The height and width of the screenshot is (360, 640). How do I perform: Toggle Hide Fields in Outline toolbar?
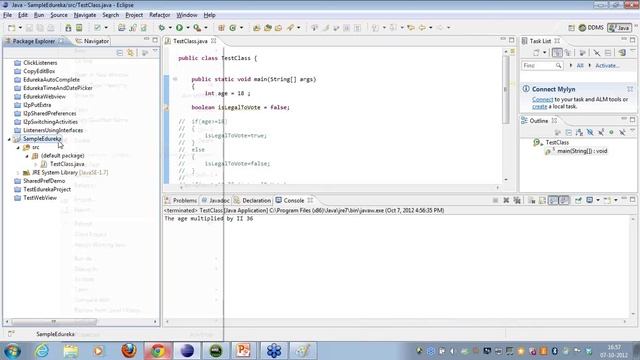[590, 132]
